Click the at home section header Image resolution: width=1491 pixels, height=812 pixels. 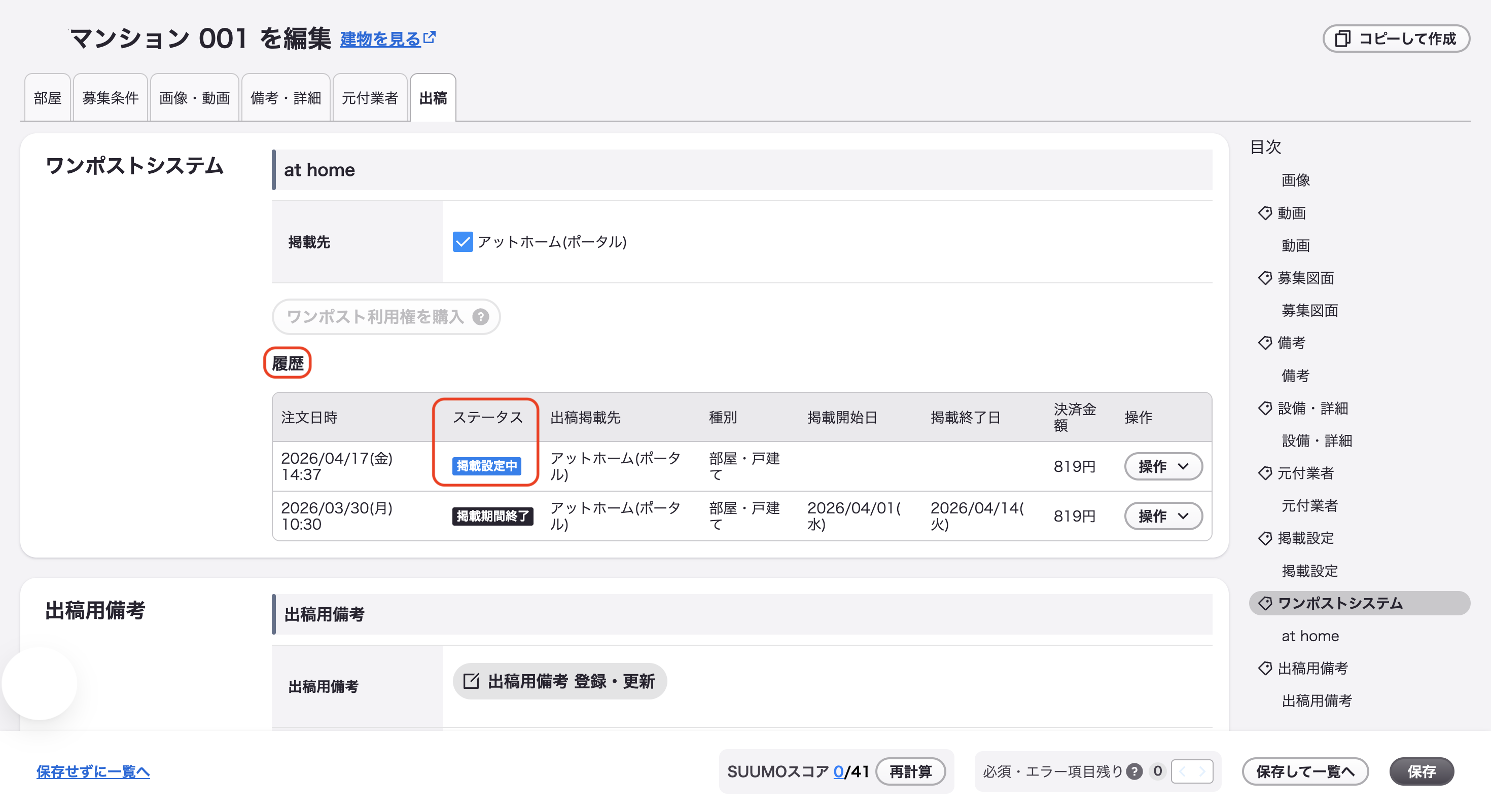[742, 170]
